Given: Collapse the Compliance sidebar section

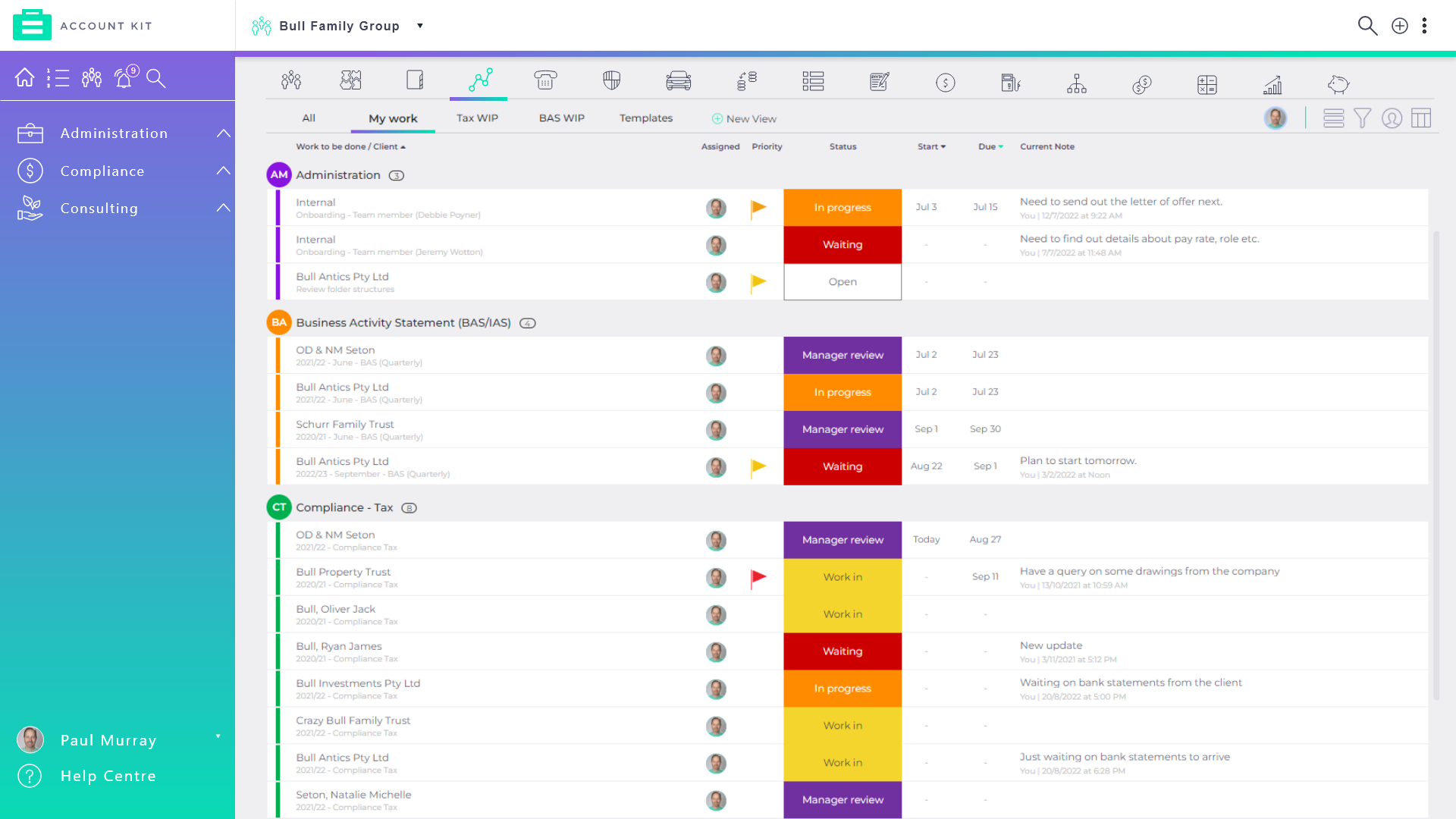Looking at the screenshot, I should (223, 171).
